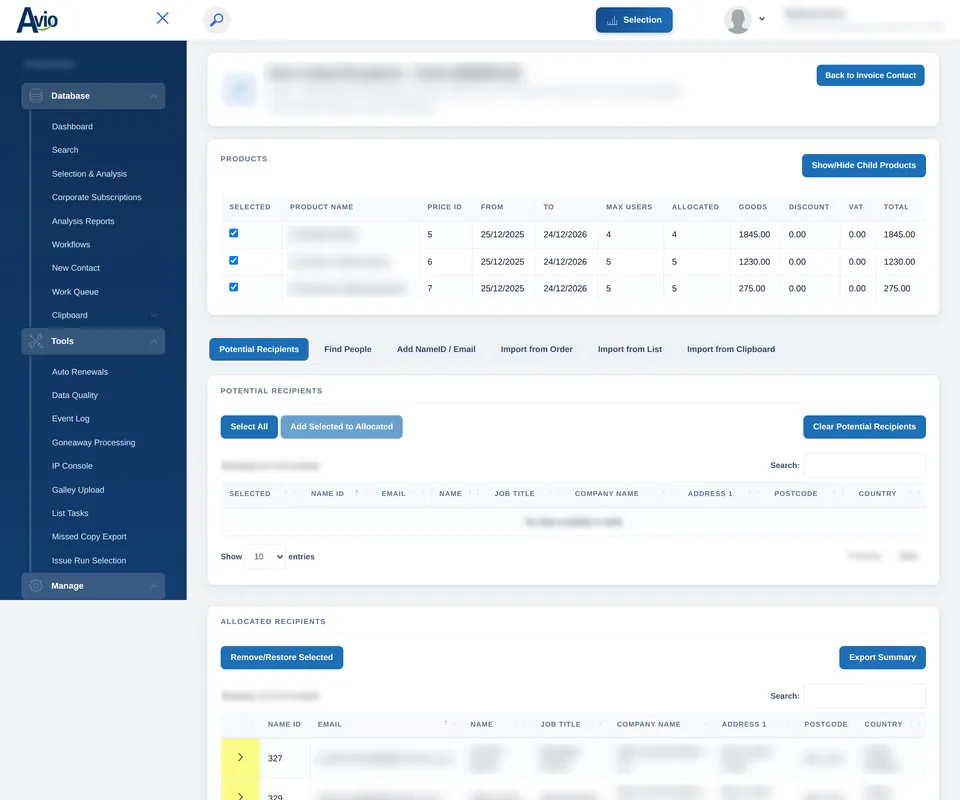Viewport: 960px width, 800px height.
Task: Open Analysis Reports
Action: [x=83, y=221]
